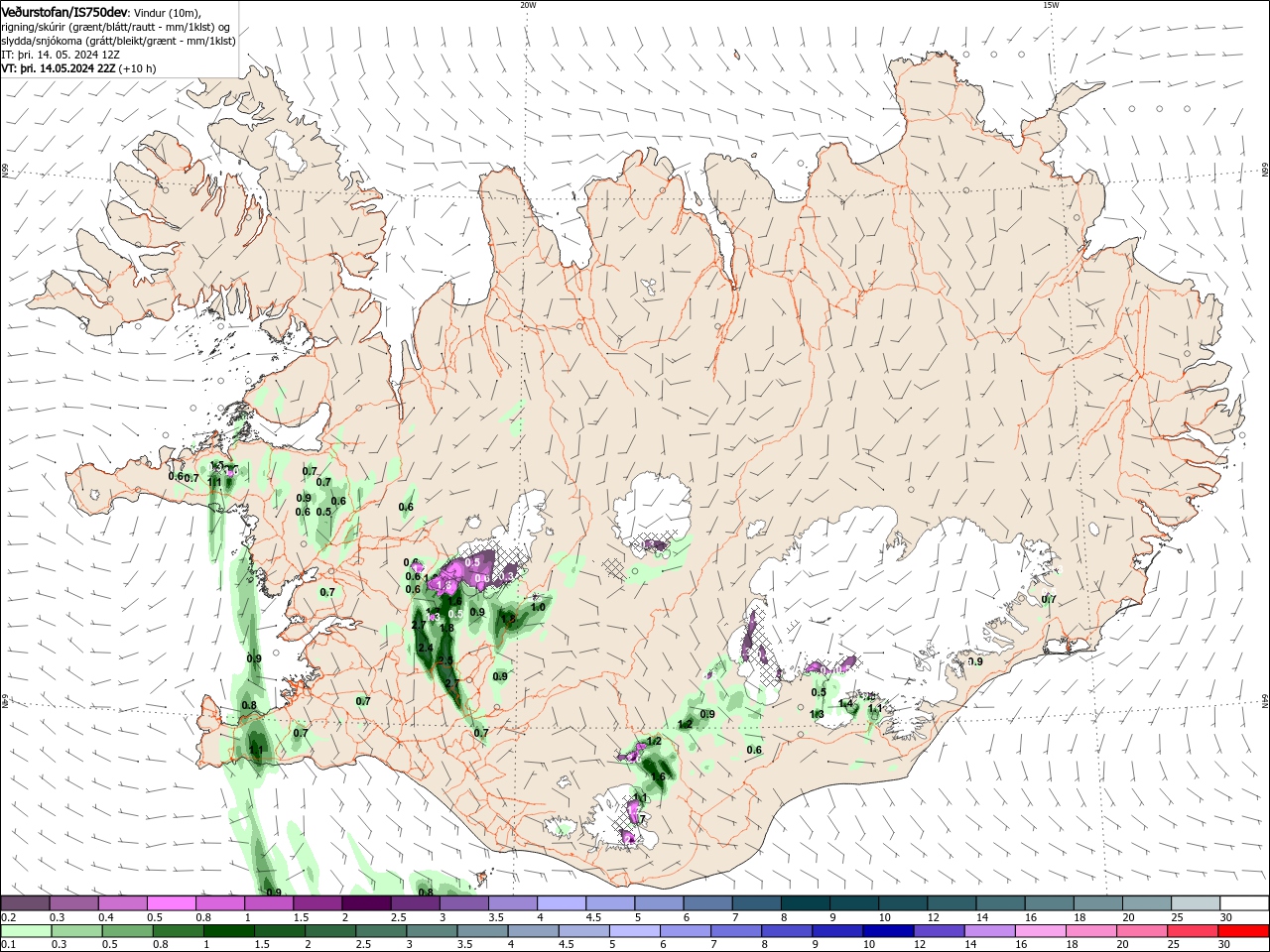Click the 1.0 precipitation value on the map
Image resolution: width=1270 pixels, height=952 pixels.
(539, 607)
